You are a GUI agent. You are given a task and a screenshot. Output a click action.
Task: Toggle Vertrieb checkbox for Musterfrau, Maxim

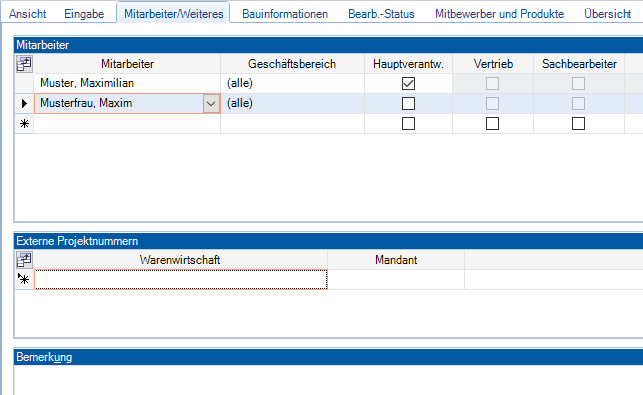(x=493, y=103)
